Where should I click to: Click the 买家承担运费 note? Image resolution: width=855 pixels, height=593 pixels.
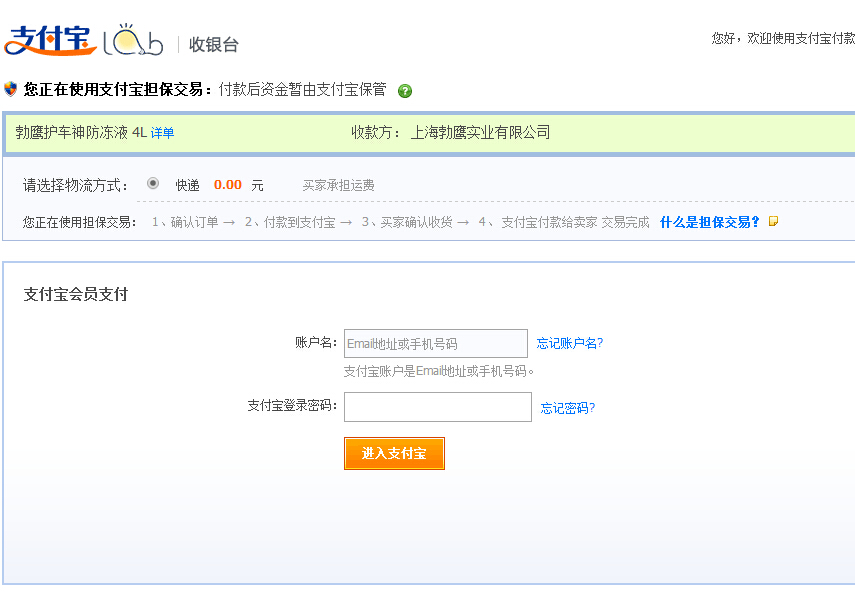[x=338, y=185]
